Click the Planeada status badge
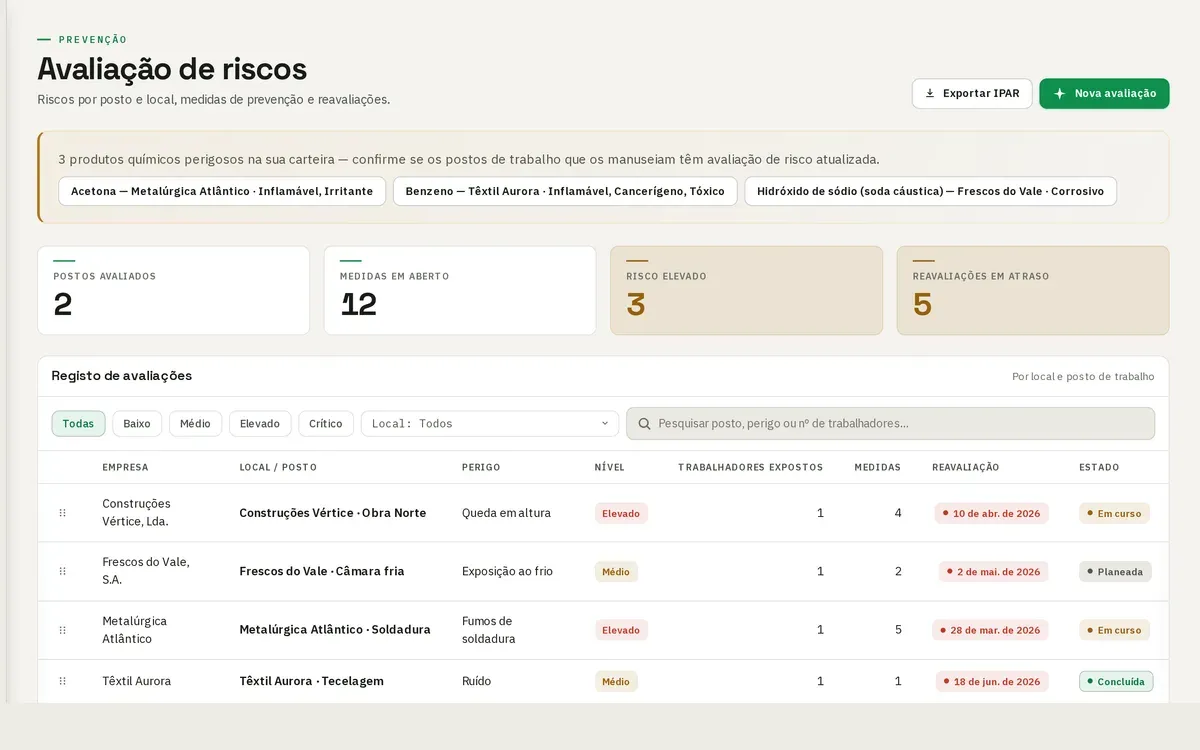This screenshot has width=1200, height=750. point(1115,571)
